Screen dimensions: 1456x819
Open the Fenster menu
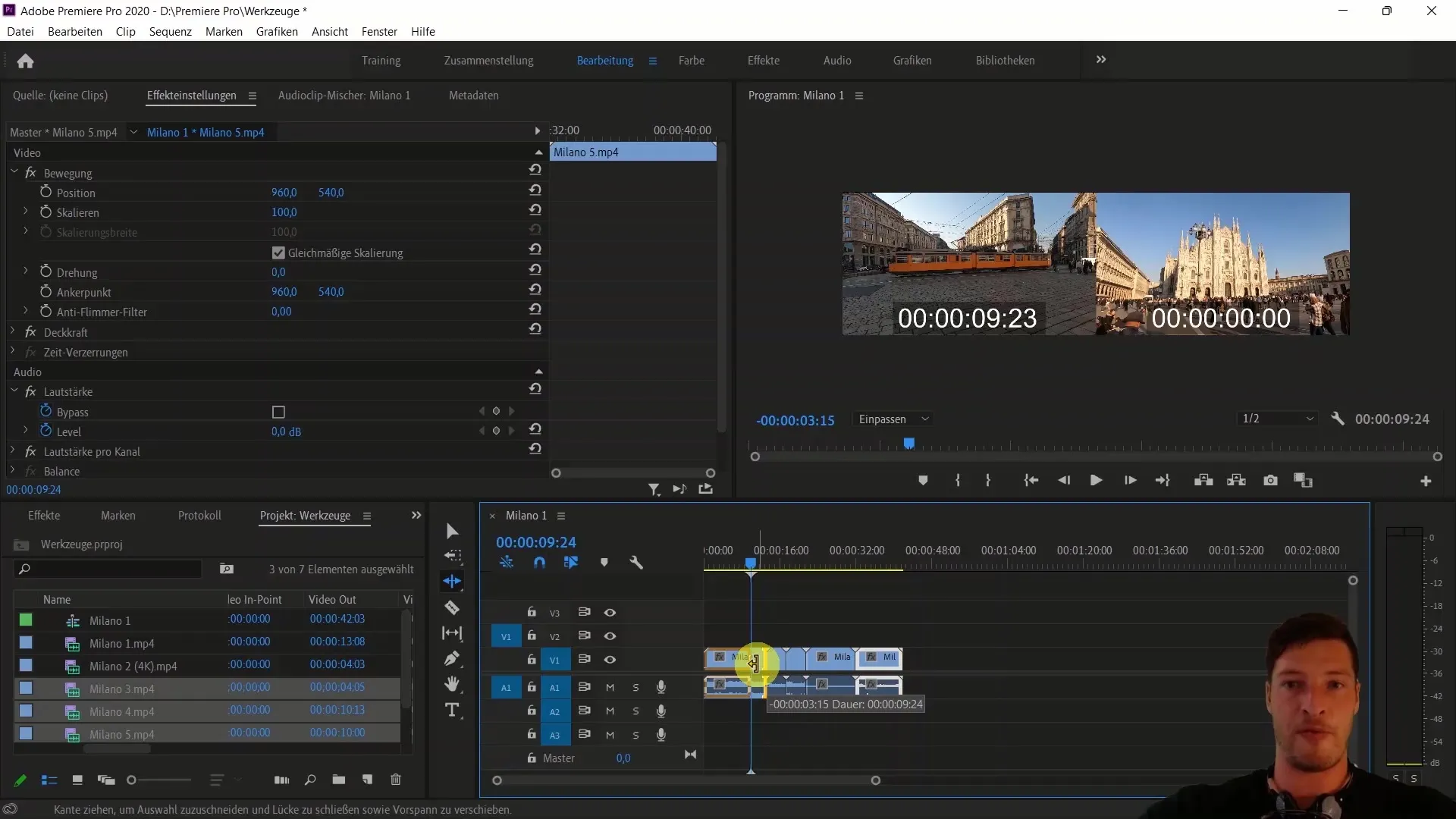(379, 31)
